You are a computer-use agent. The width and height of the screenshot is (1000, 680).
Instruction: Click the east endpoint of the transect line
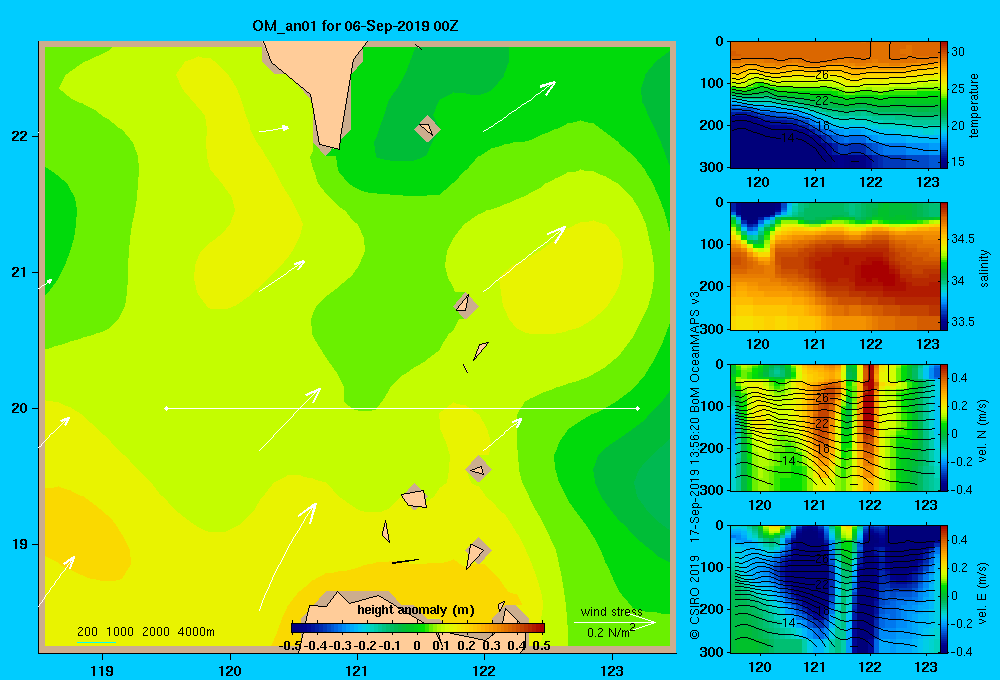click(x=638, y=408)
